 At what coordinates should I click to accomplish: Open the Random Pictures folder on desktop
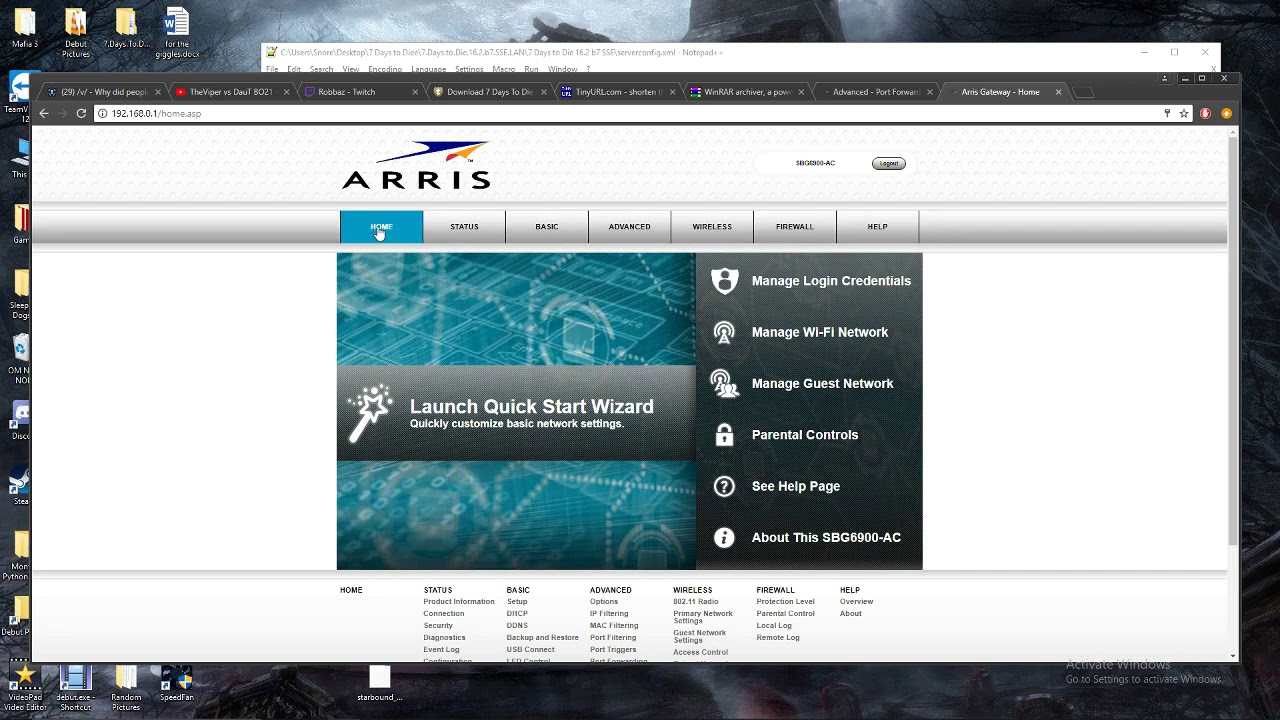coord(126,688)
